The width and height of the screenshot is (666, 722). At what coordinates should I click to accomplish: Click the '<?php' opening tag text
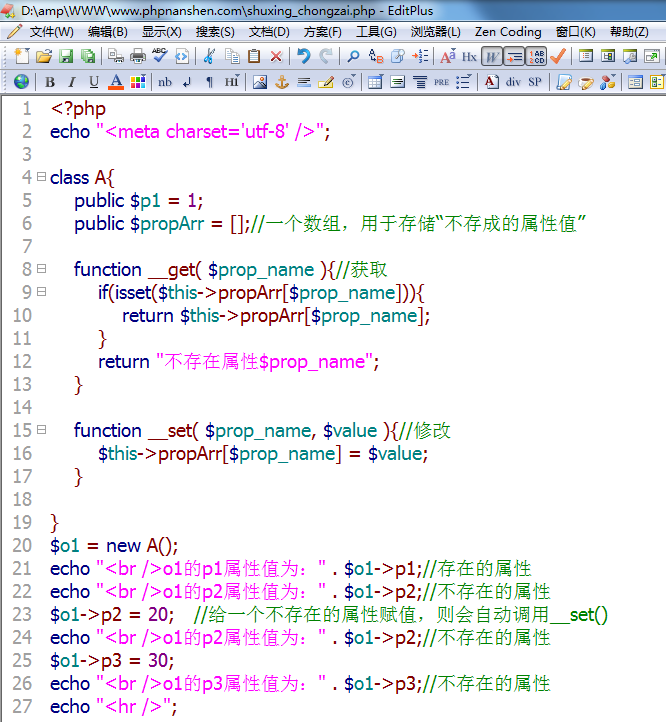click(x=78, y=109)
